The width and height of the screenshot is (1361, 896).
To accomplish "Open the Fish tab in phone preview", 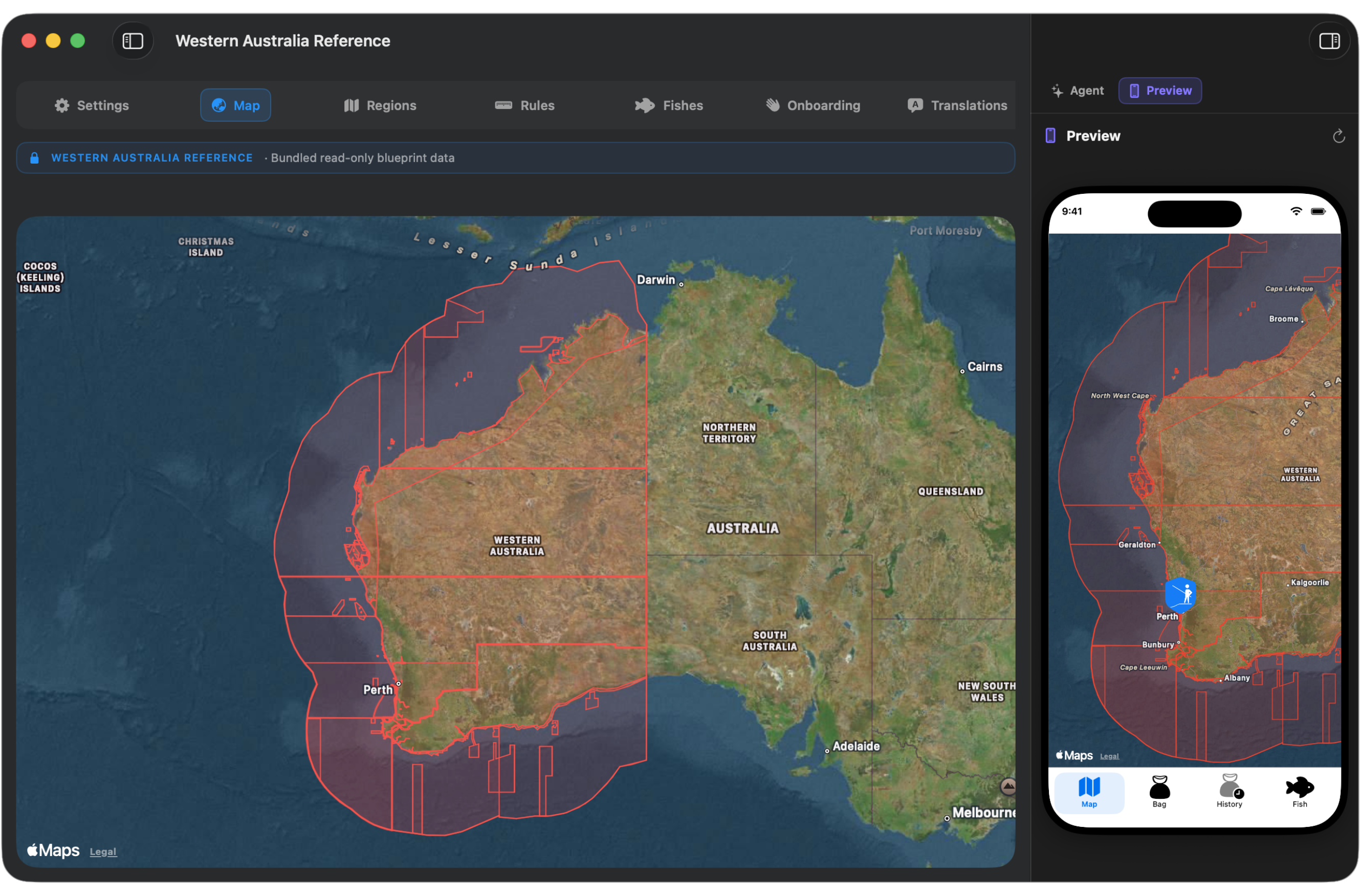I will coord(1300,793).
